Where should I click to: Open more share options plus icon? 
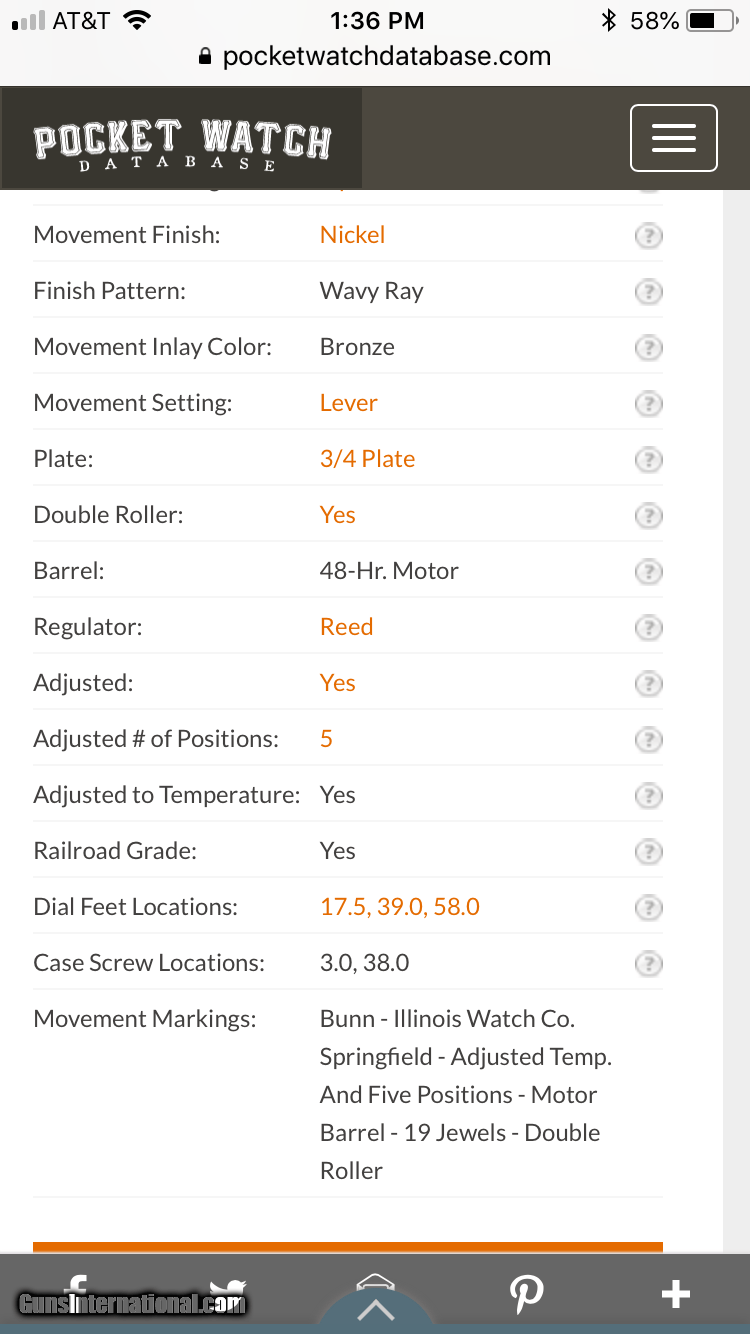[676, 1294]
